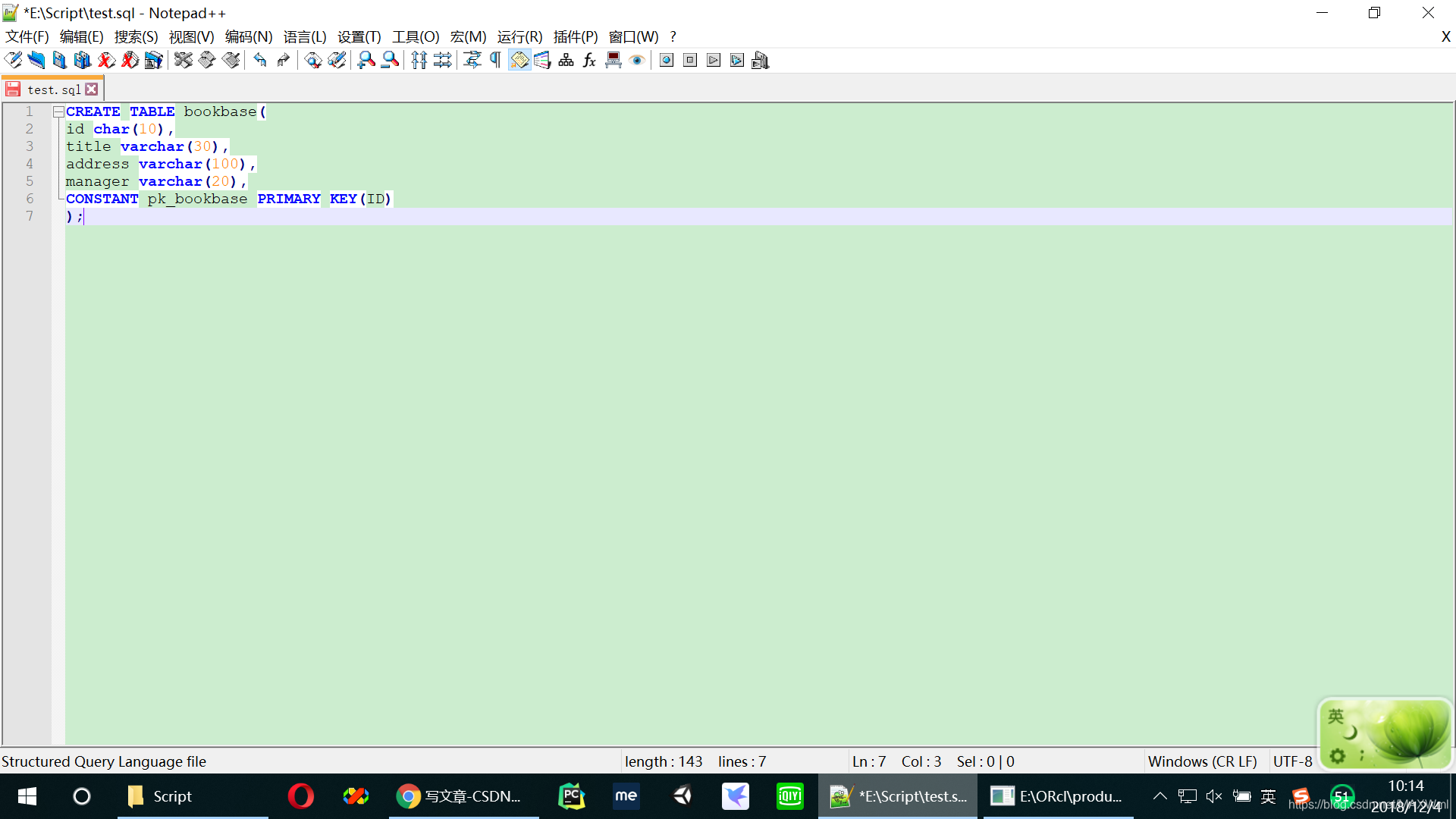The image size is (1456, 819).
Task: Toggle word wrap toolbar button
Action: 472,61
